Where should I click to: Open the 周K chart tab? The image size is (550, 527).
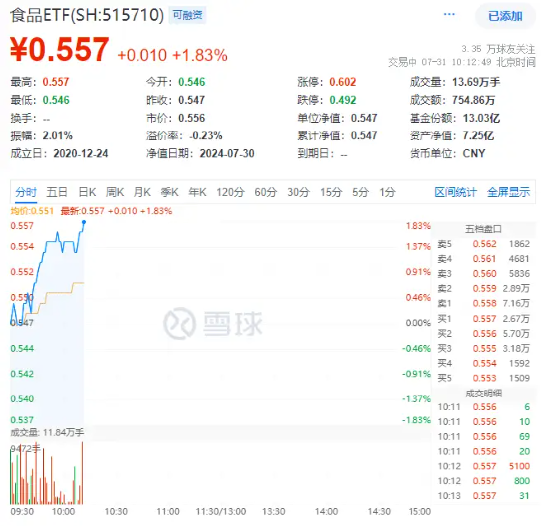115,192
